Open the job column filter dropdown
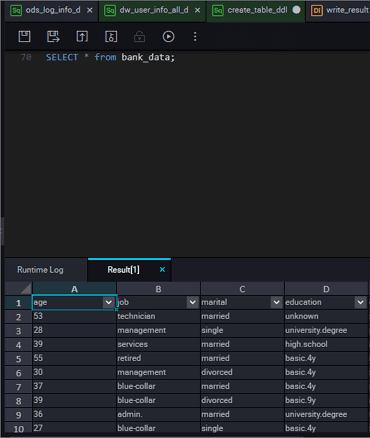This screenshot has height=438, width=370. [193, 302]
